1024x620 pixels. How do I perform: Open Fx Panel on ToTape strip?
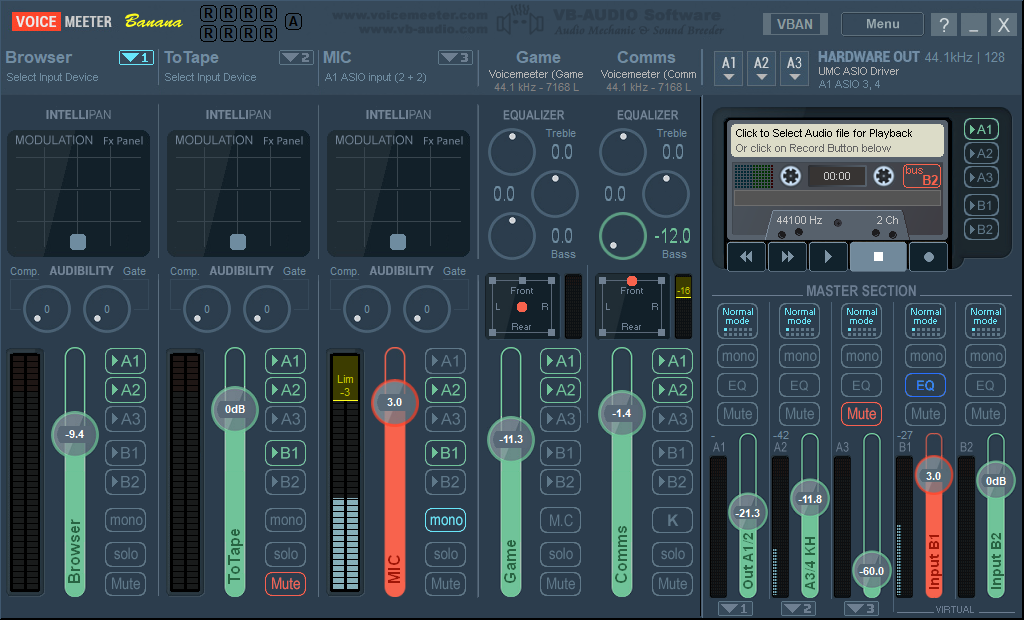283,140
